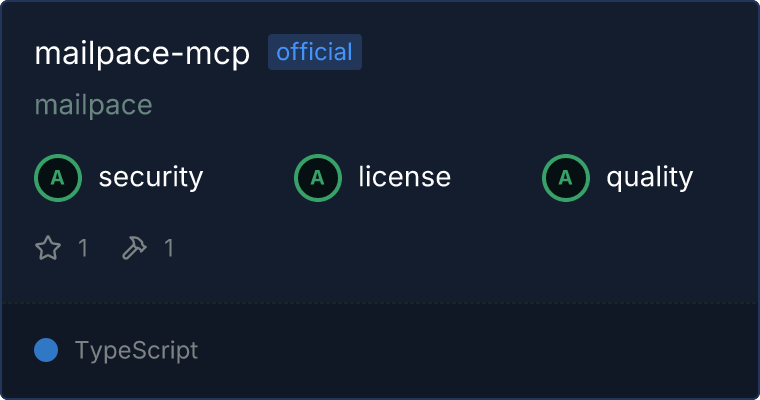Click the blue official badge
The height and width of the screenshot is (400, 760).
[x=315, y=52]
